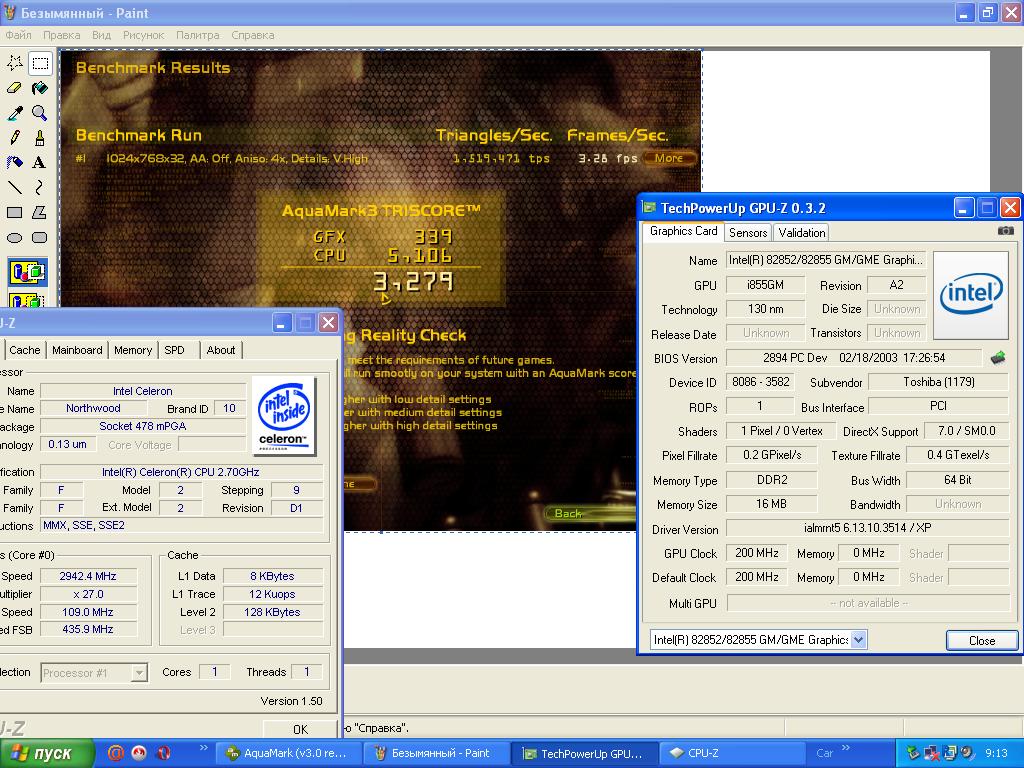1024x768 pixels.
Task: Click the Intel logo in GPU-Z
Action: 971,295
